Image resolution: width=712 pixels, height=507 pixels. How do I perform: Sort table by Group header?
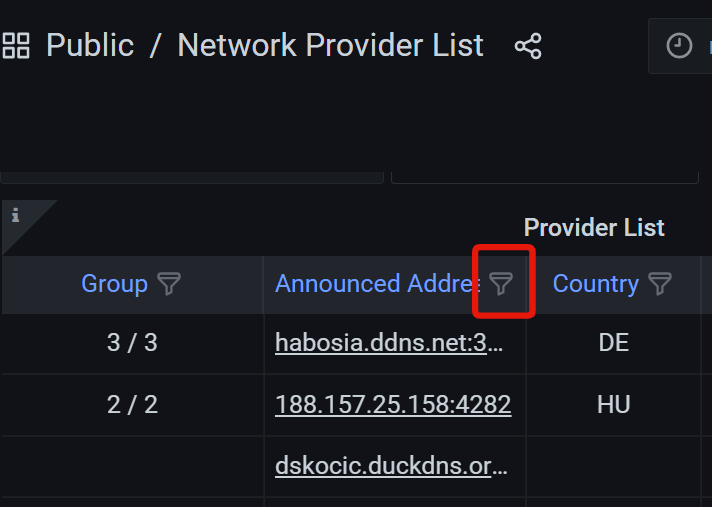tap(114, 284)
